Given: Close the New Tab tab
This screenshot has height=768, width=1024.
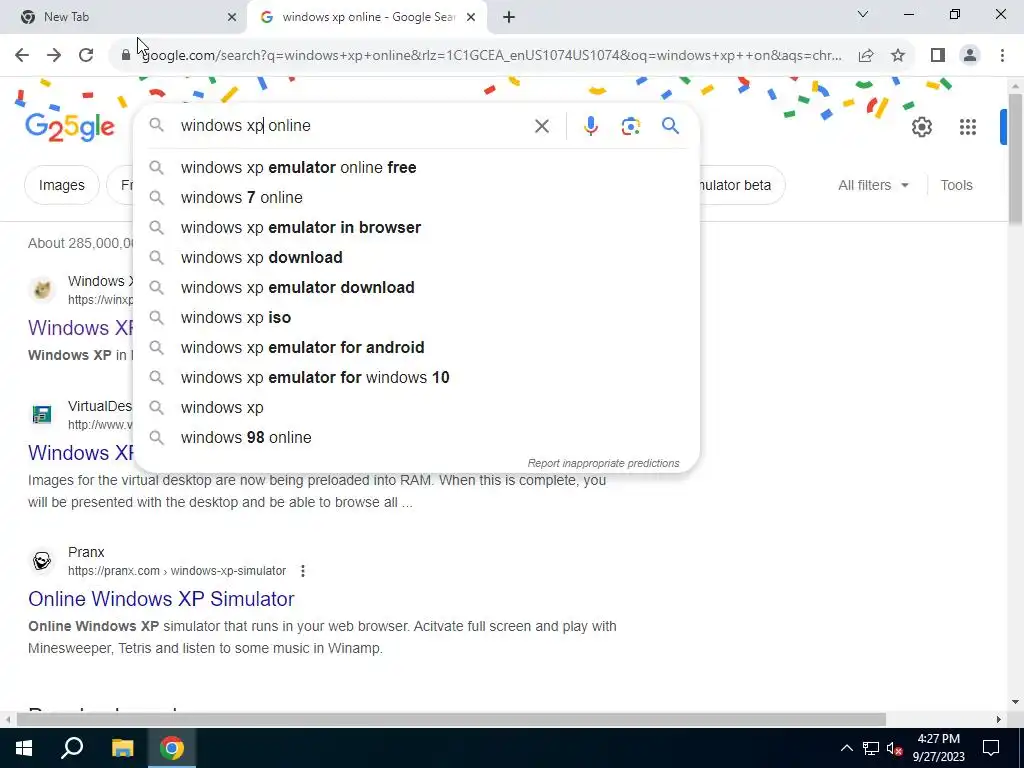Looking at the screenshot, I should coord(232,18).
